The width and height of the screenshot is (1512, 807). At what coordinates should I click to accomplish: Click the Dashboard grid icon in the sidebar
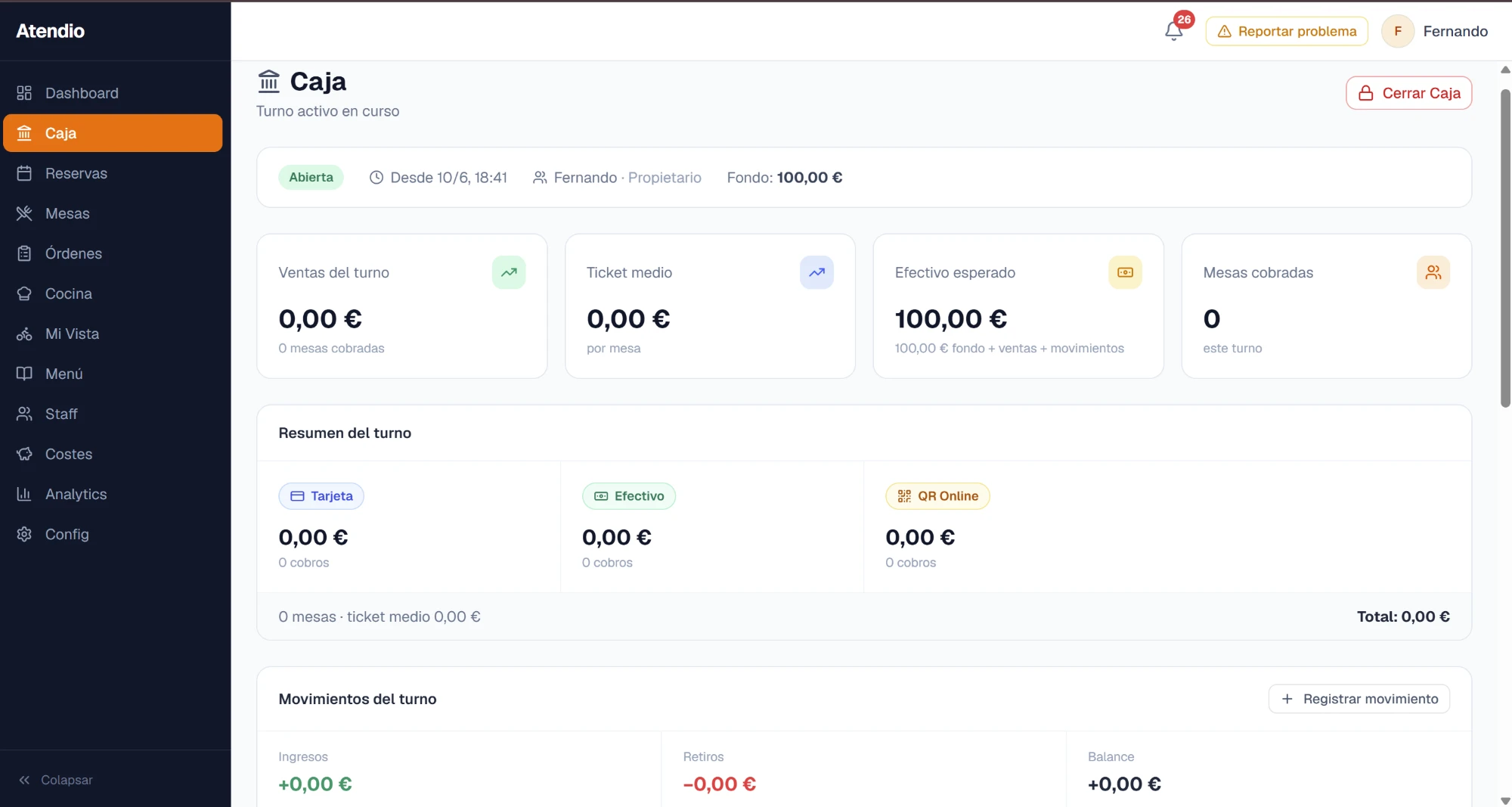[24, 93]
